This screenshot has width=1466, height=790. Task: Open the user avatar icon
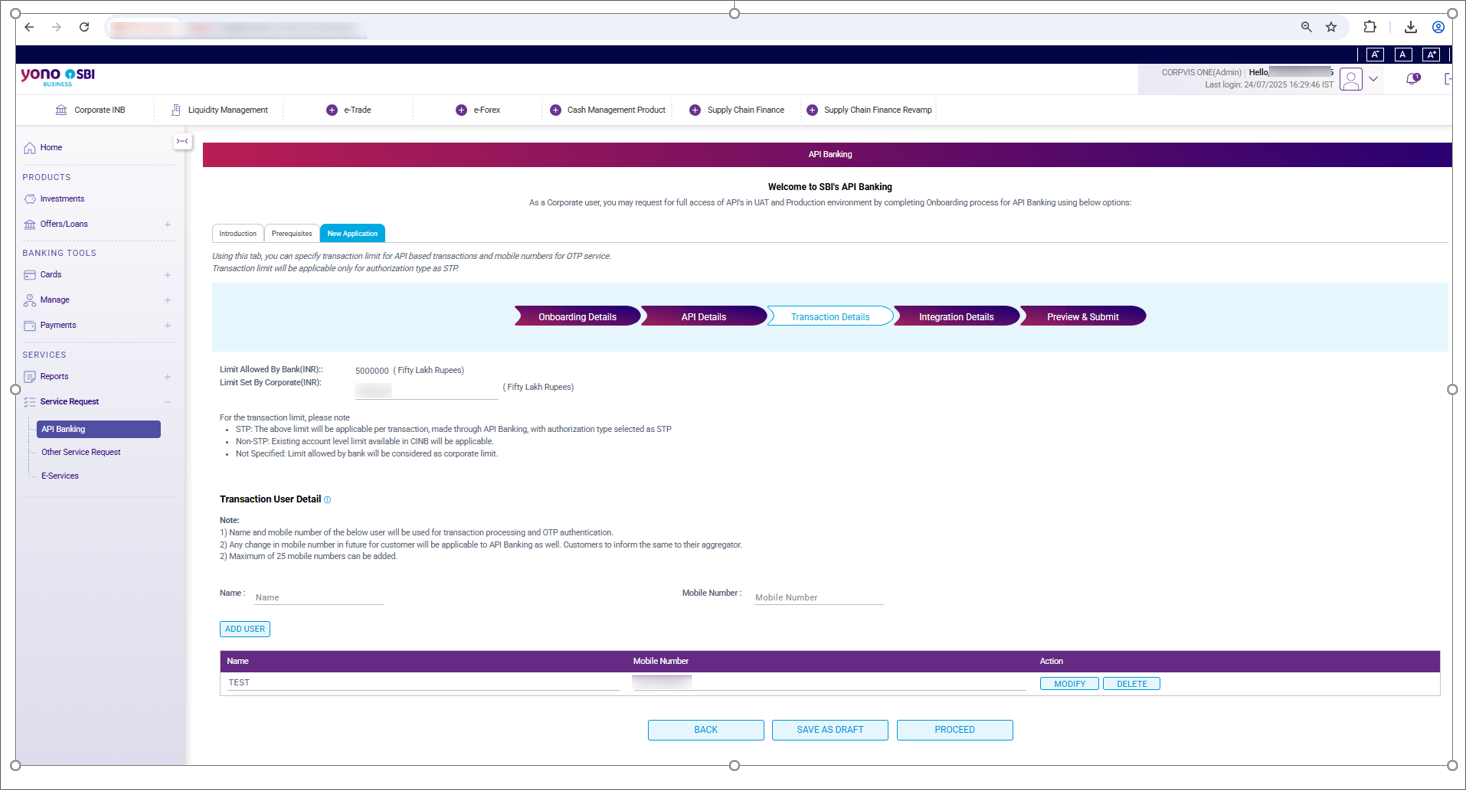[x=1351, y=79]
